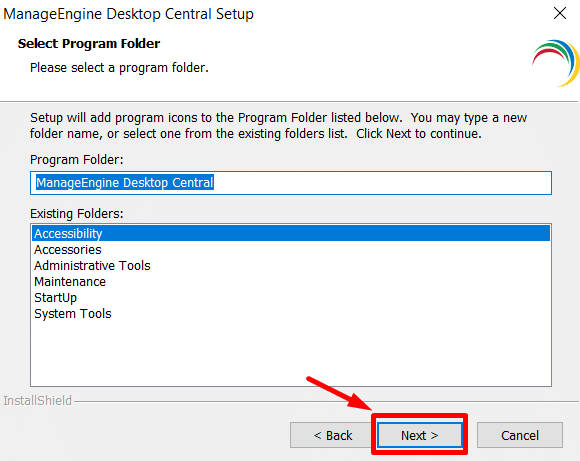Viewport: 580px width, 461px height.
Task: Pick the Maintenance folder entry
Action: pyautogui.click(x=291, y=282)
